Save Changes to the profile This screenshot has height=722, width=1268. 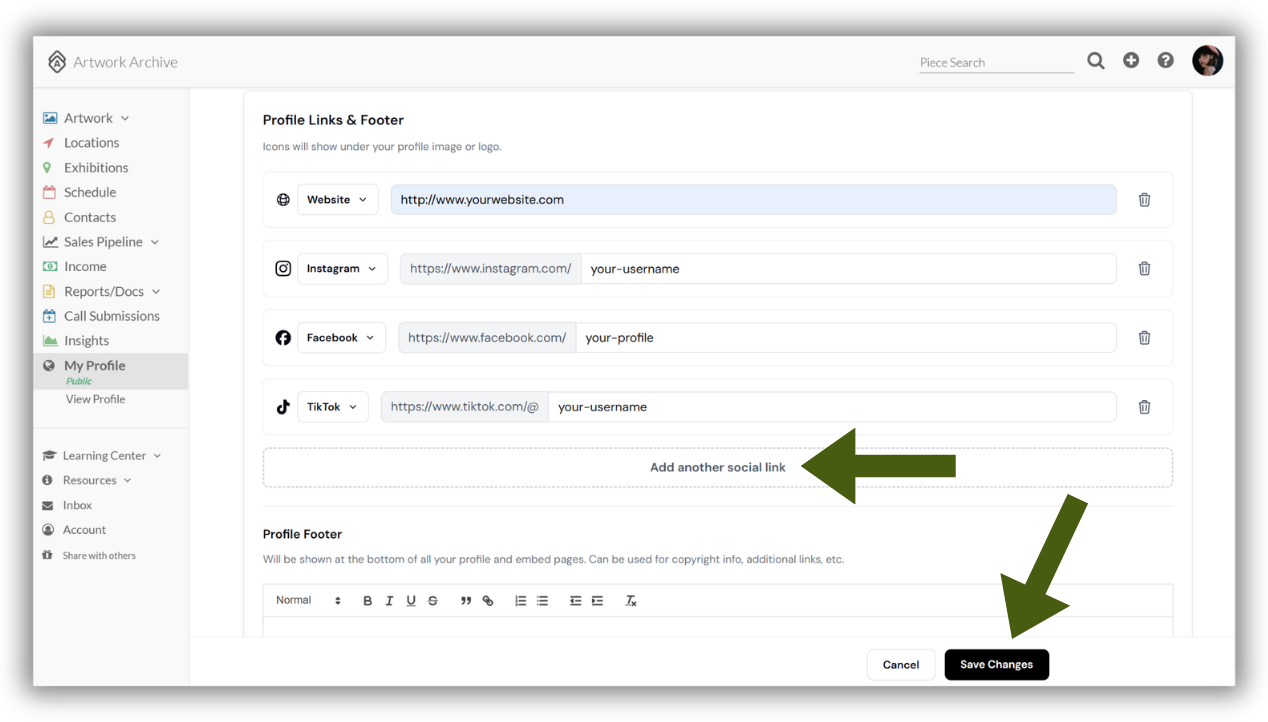tap(996, 665)
